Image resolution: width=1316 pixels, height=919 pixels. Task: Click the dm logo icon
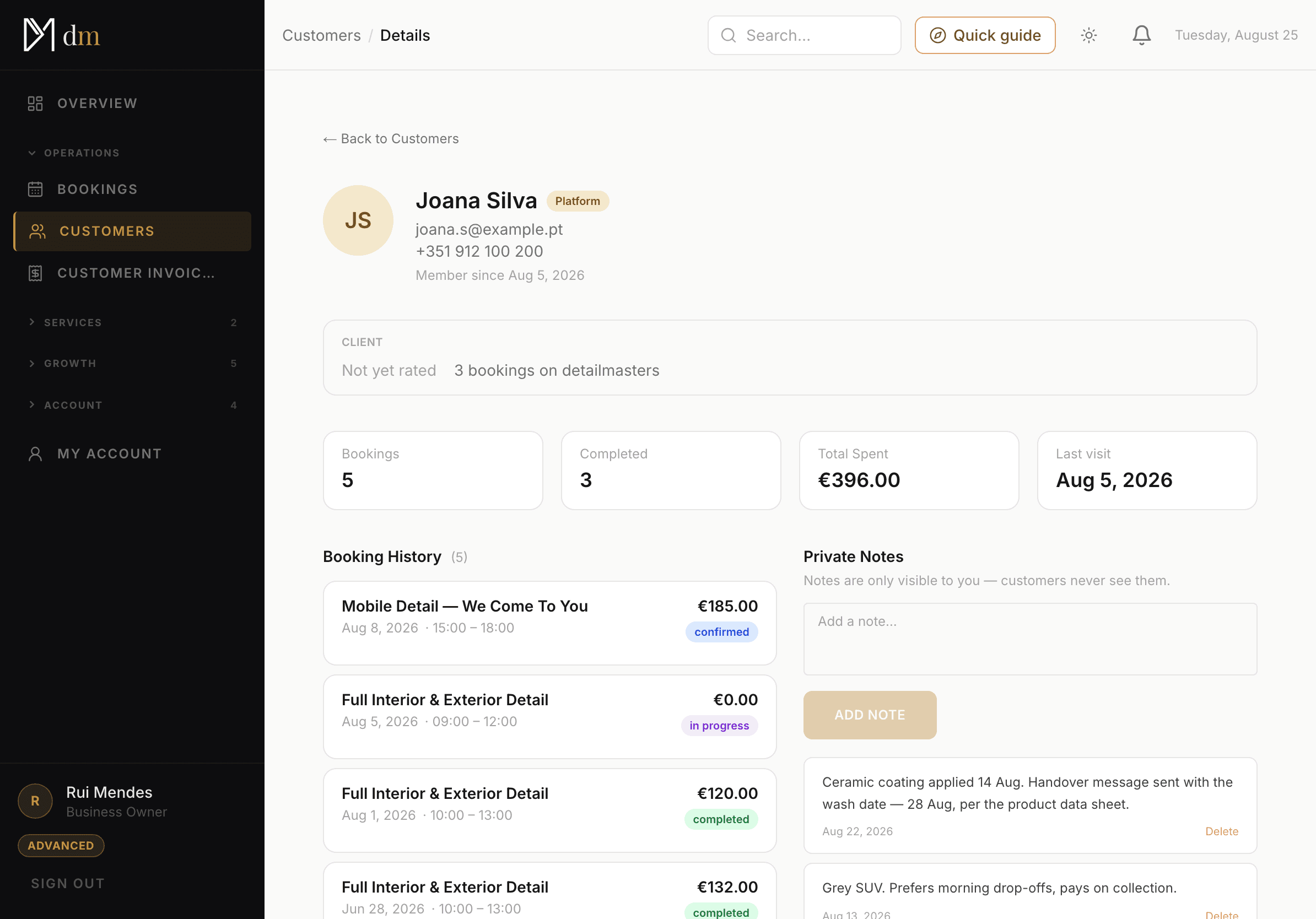click(39, 35)
